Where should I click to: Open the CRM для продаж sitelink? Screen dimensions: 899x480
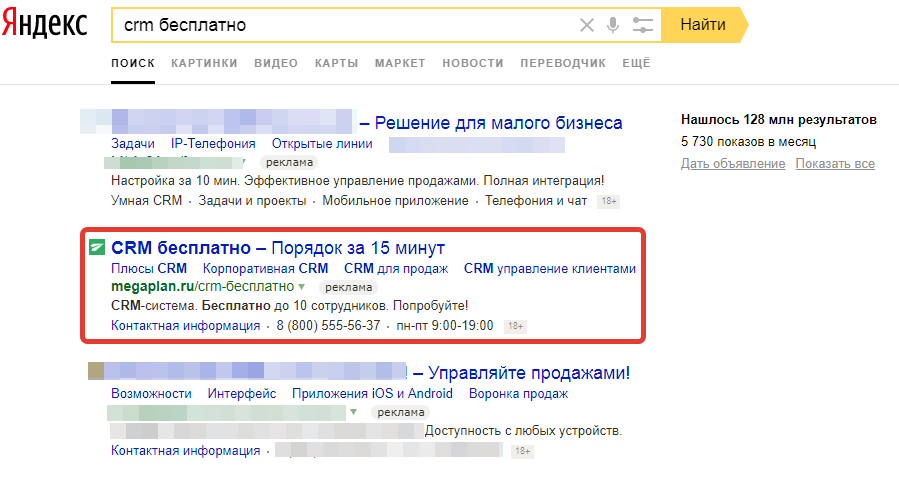point(396,268)
